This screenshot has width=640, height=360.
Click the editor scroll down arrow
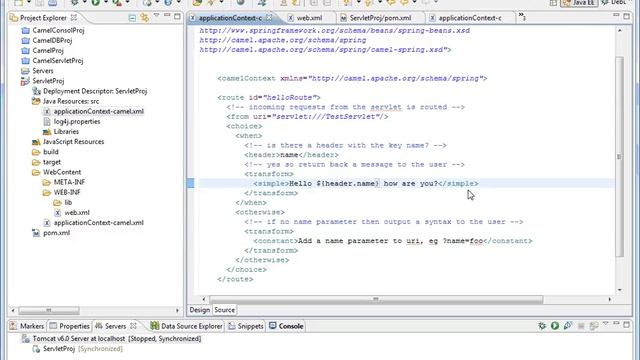coord(620,290)
